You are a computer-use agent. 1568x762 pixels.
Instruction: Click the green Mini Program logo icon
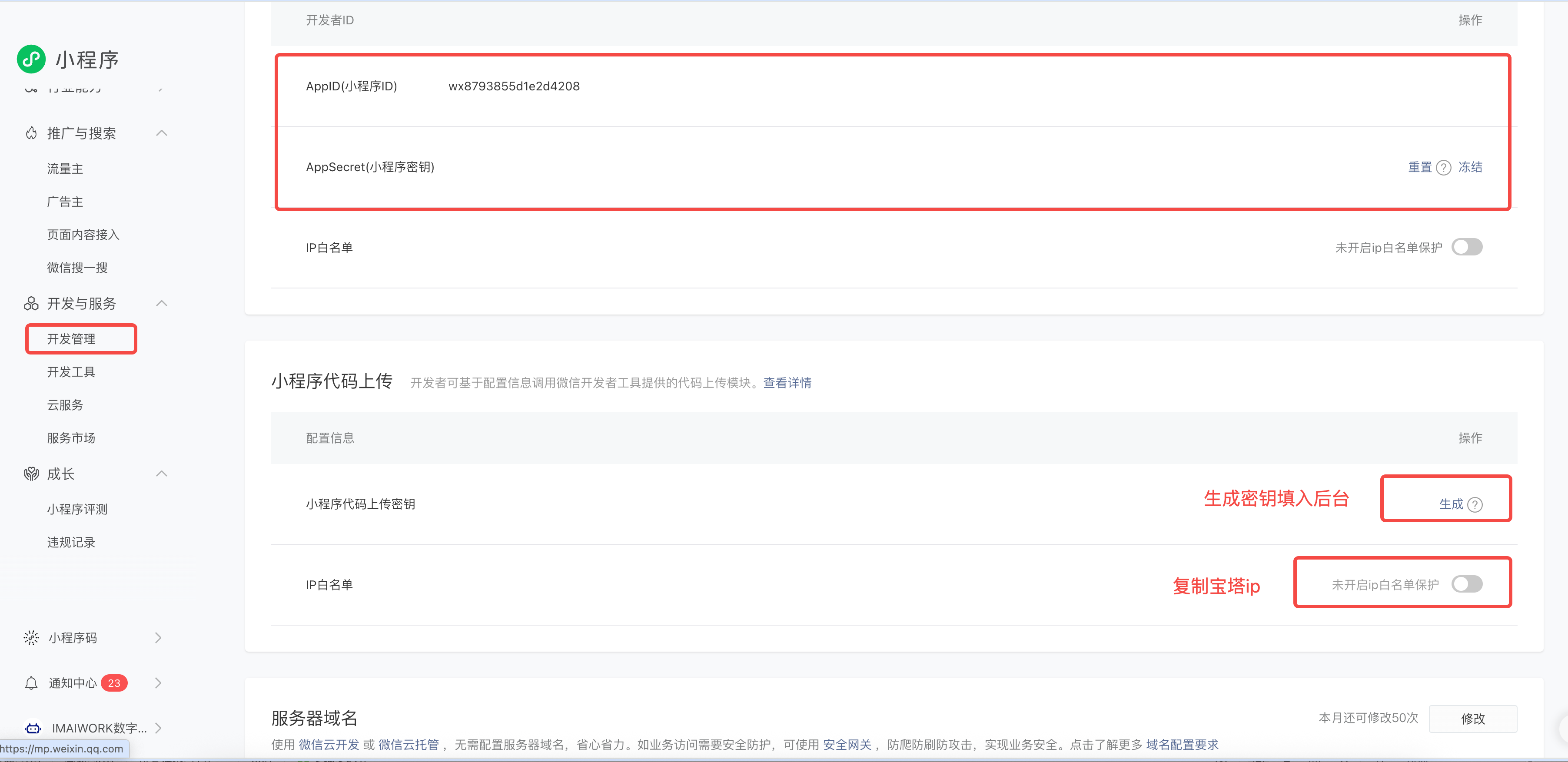30,59
